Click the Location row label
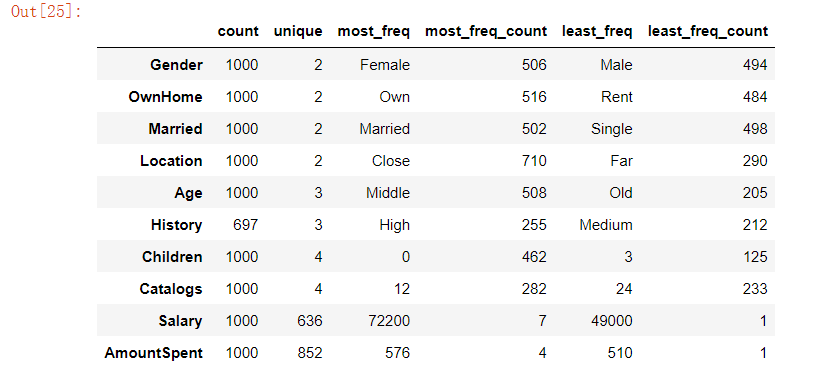The height and width of the screenshot is (375, 826). tap(171, 161)
